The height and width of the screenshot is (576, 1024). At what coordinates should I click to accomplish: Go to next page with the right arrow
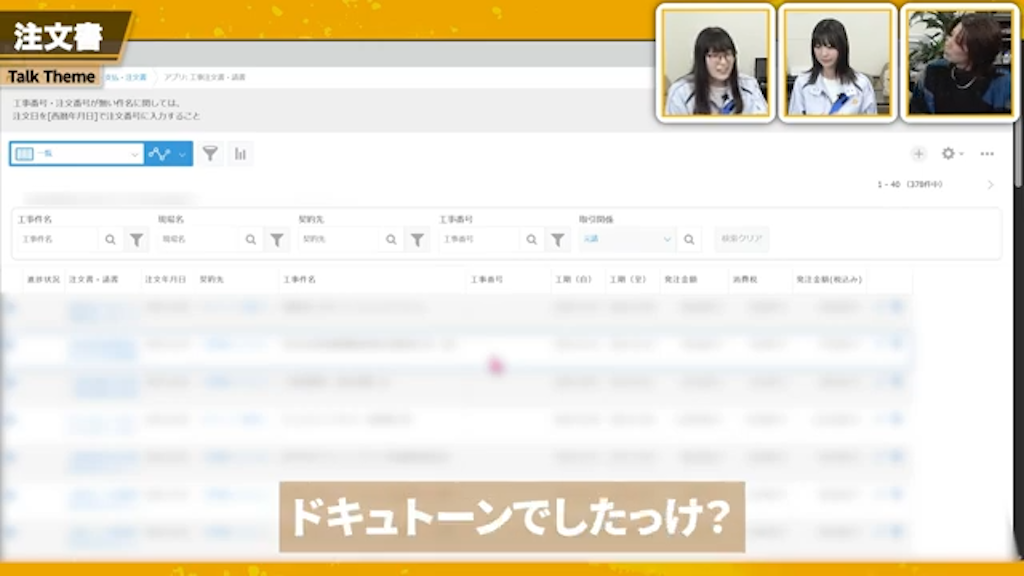pos(991,185)
